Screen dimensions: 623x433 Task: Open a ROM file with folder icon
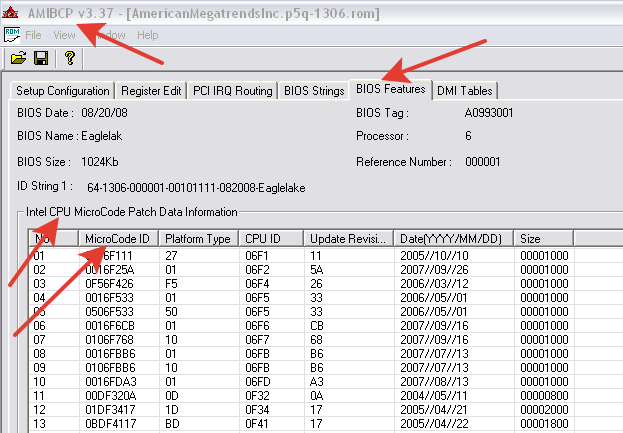point(18,58)
